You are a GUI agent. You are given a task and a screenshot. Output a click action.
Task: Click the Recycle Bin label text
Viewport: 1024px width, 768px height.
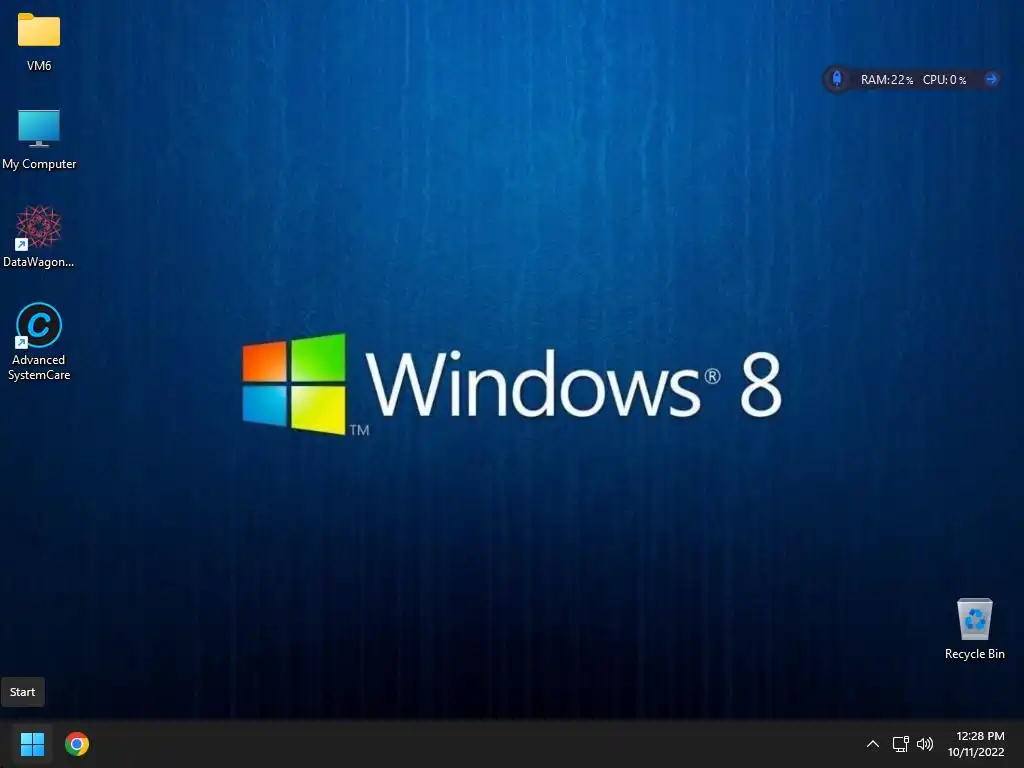[974, 654]
